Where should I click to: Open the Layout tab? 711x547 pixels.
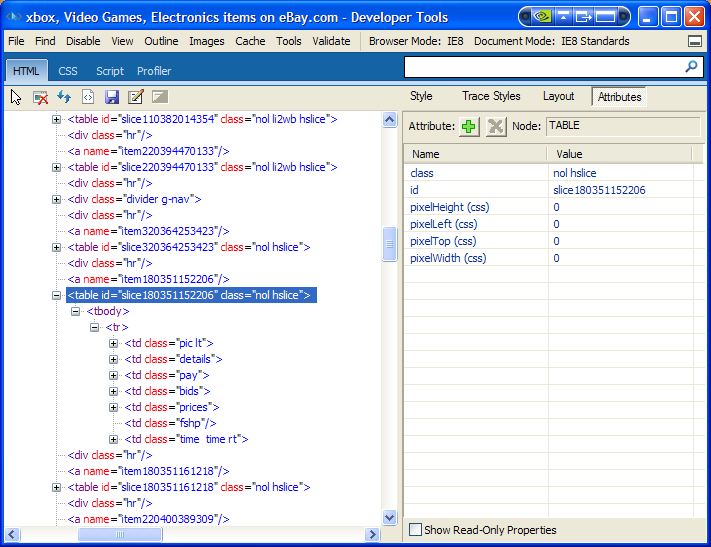tap(559, 96)
